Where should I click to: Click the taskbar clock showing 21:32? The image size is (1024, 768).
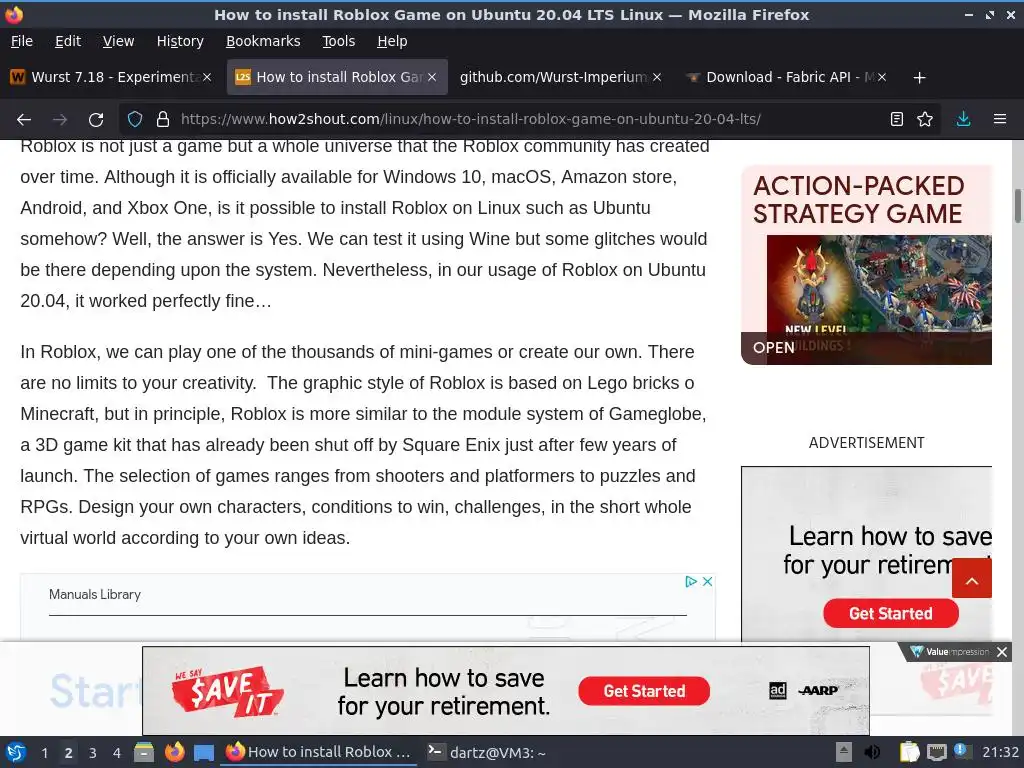(1000, 752)
